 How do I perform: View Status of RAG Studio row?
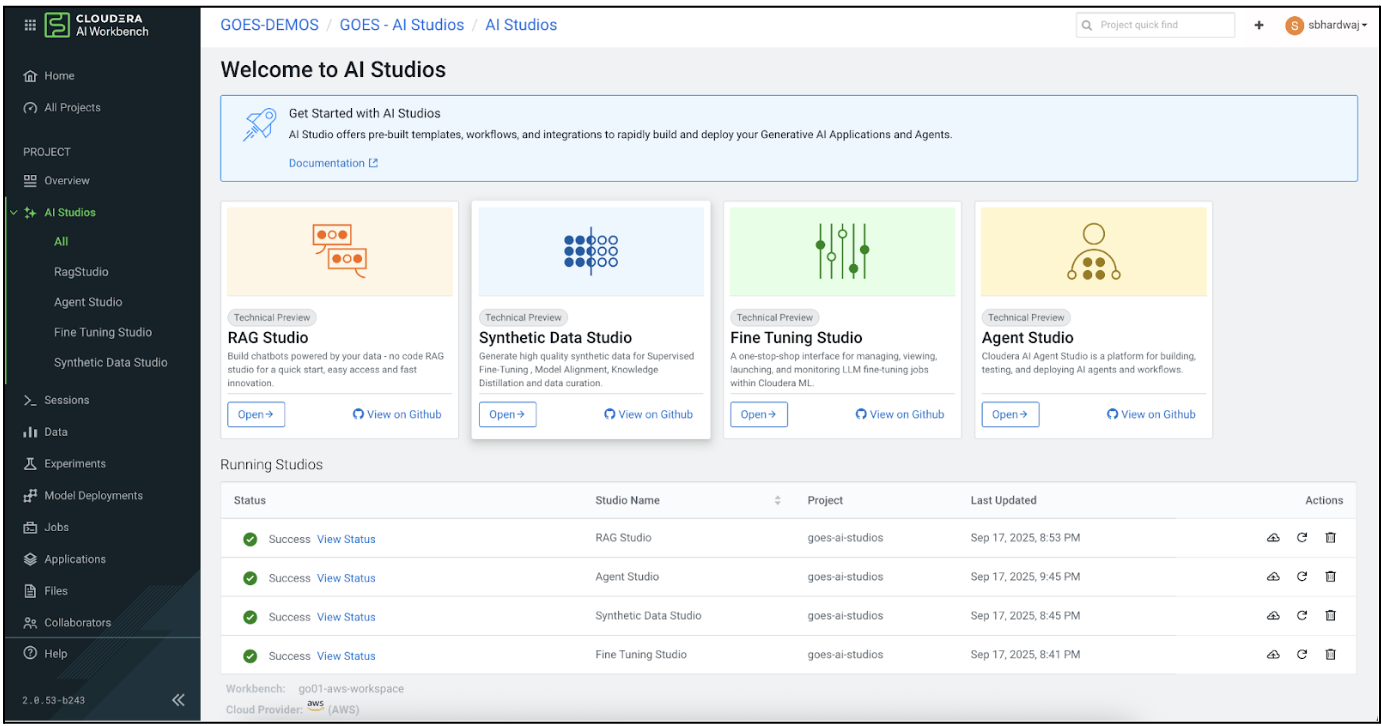pos(346,539)
